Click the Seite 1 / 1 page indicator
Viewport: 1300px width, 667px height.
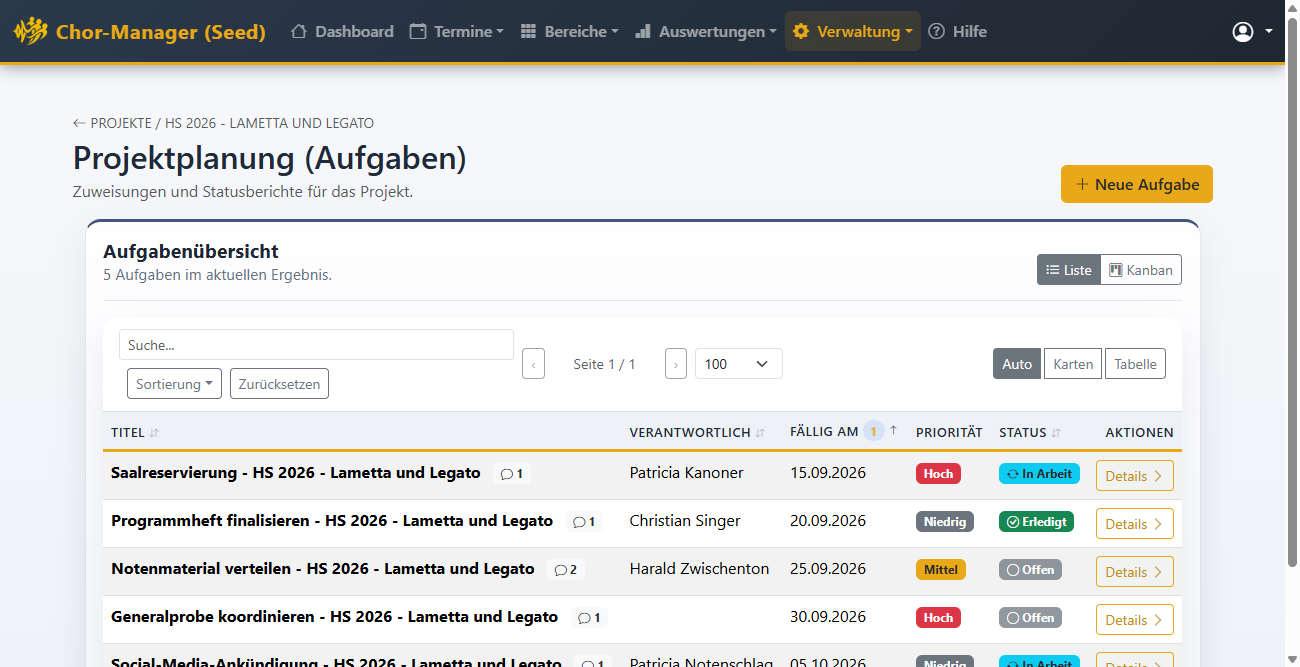click(604, 364)
